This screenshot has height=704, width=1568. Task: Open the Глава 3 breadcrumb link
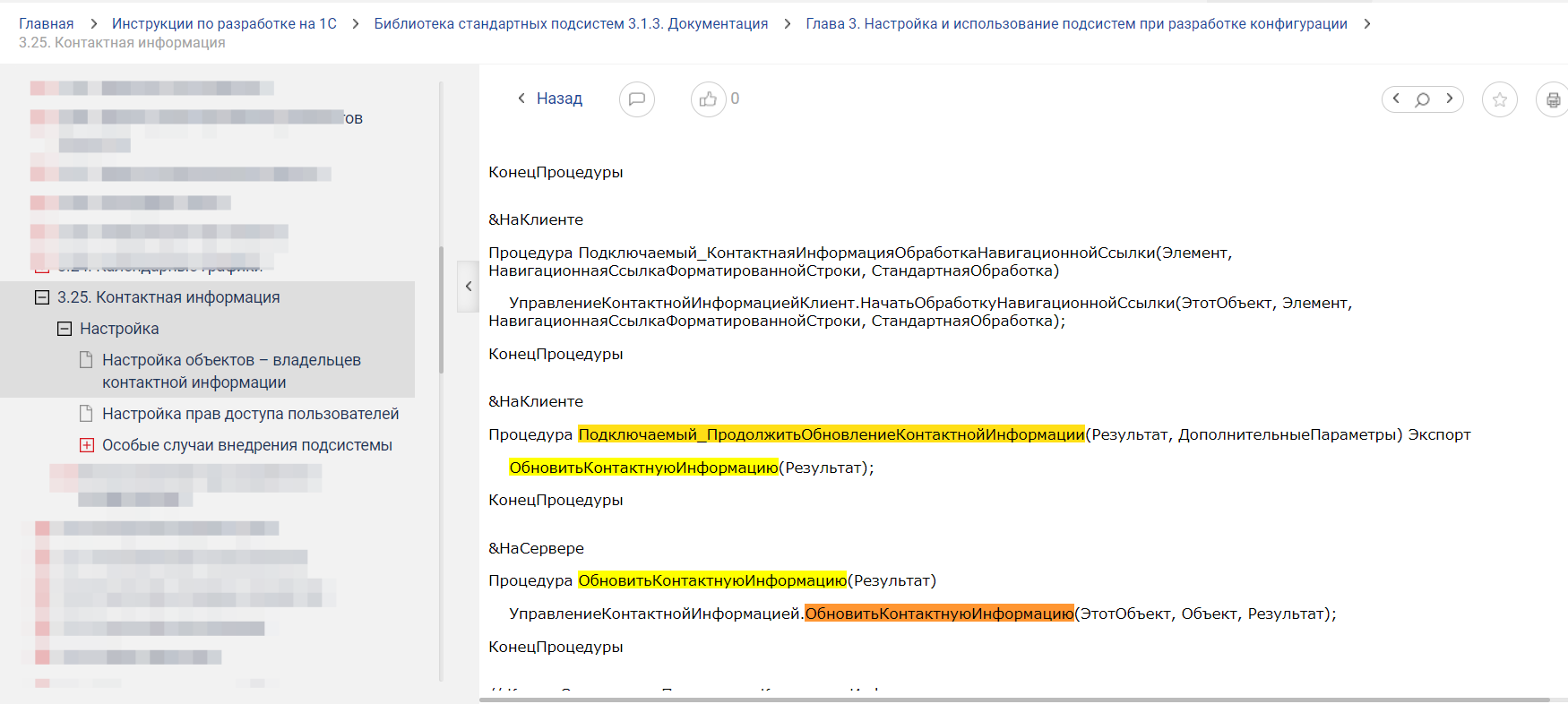point(1076,24)
